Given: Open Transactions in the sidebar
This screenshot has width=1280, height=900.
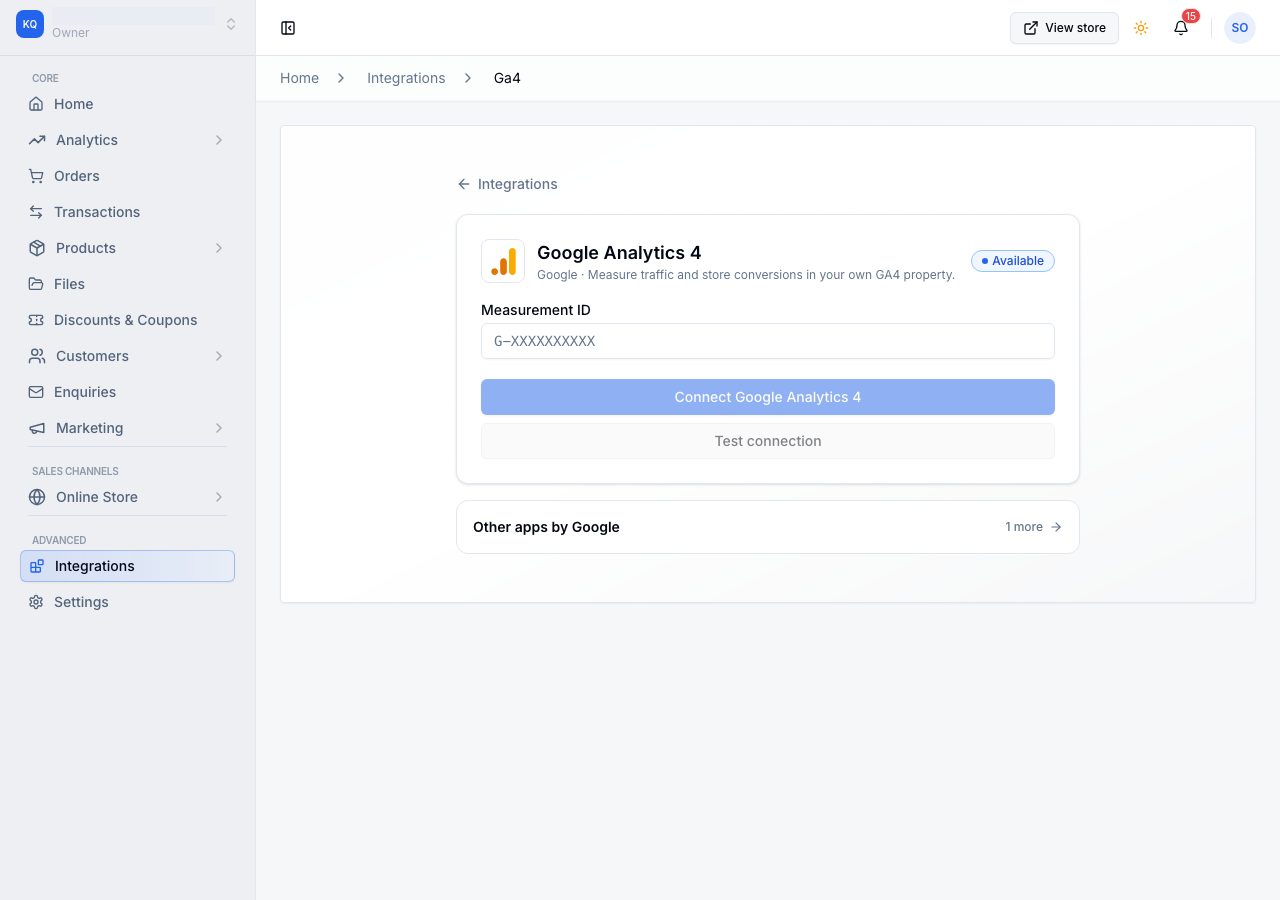Looking at the screenshot, I should pos(127,212).
